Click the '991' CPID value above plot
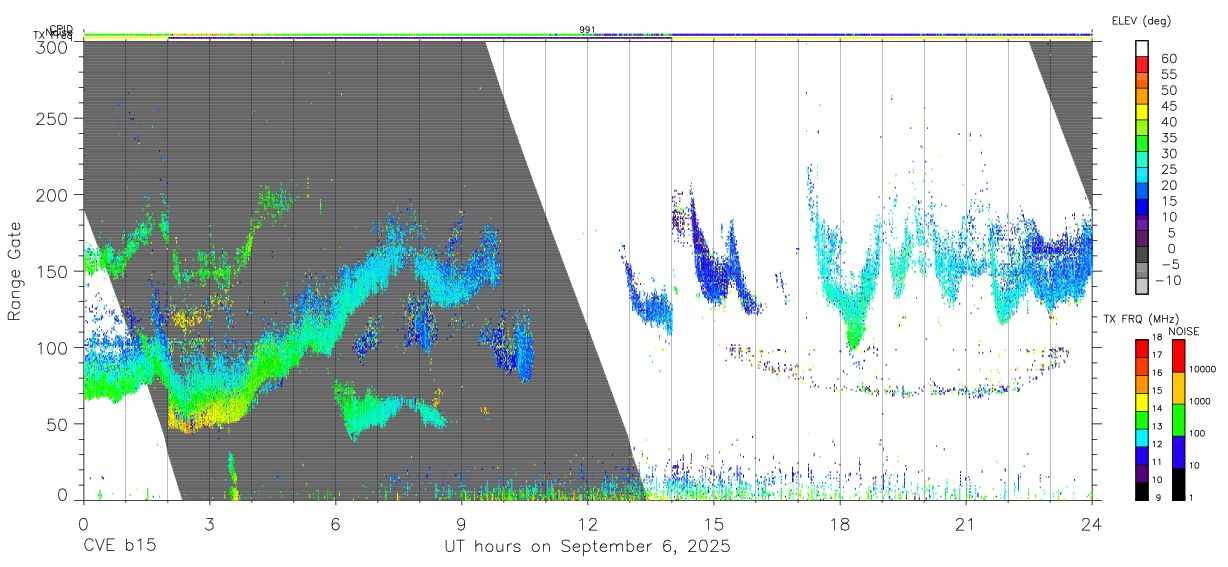Screen dimensions: 1228x567 tap(587, 30)
